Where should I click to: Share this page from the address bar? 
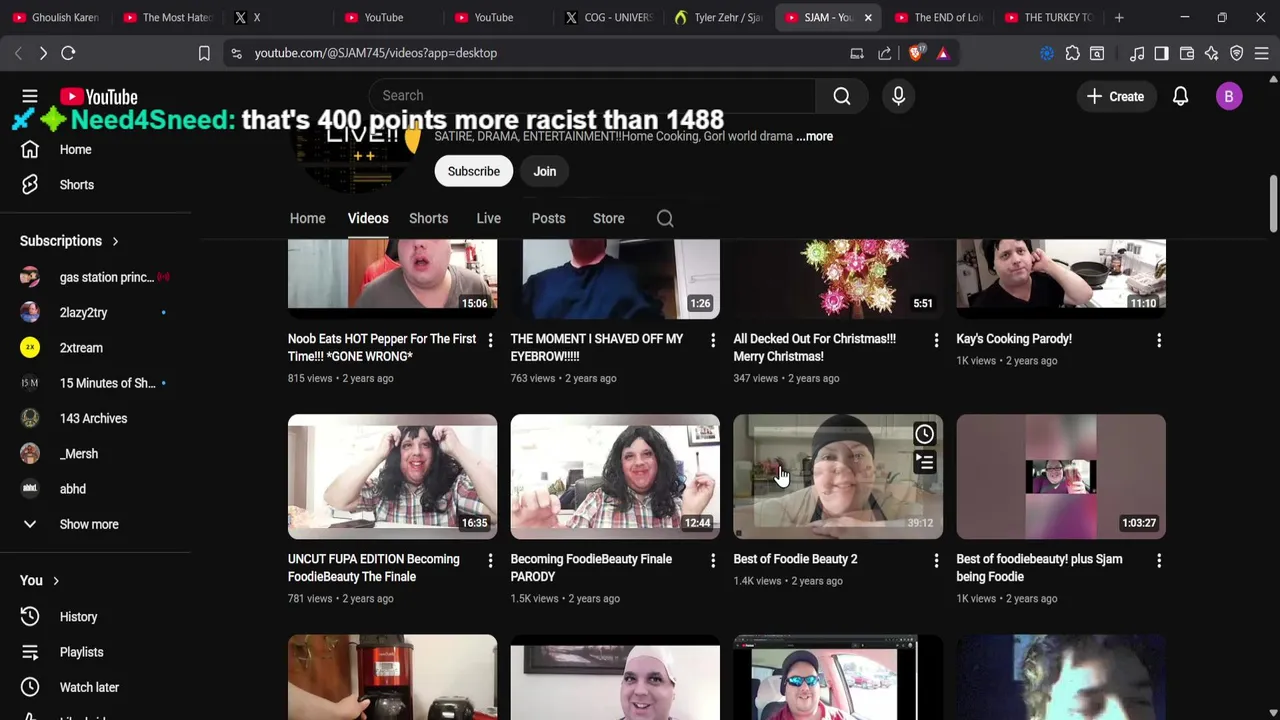885,53
